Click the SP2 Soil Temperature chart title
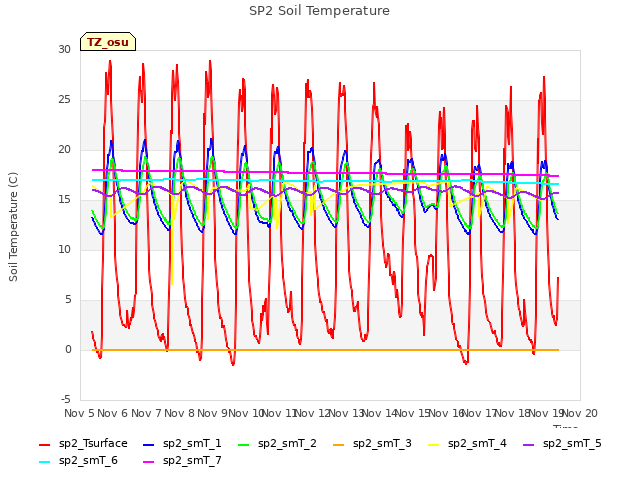The height and width of the screenshot is (480, 640). click(x=319, y=11)
